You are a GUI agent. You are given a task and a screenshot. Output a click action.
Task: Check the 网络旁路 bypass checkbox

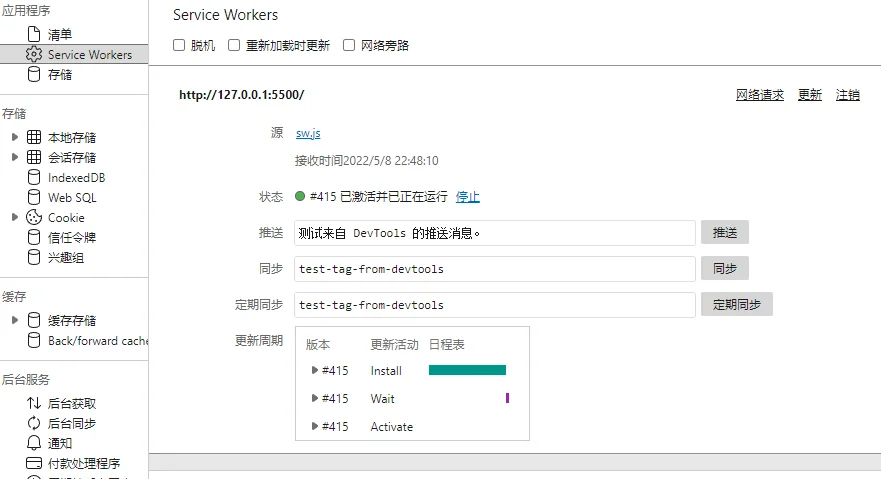(x=349, y=45)
